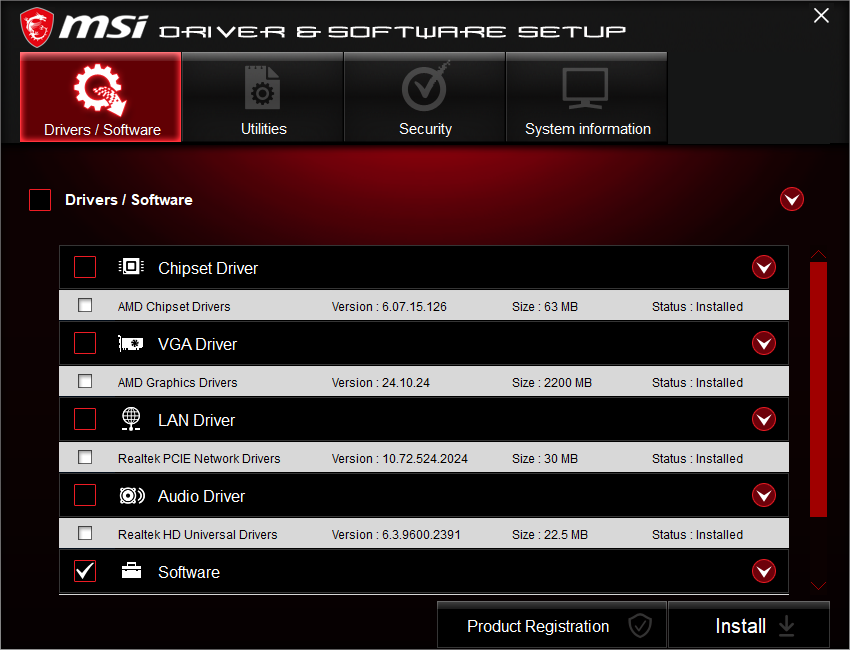Switch to the Utilities tab
Viewport: 850px width, 650px height.
tap(263, 97)
